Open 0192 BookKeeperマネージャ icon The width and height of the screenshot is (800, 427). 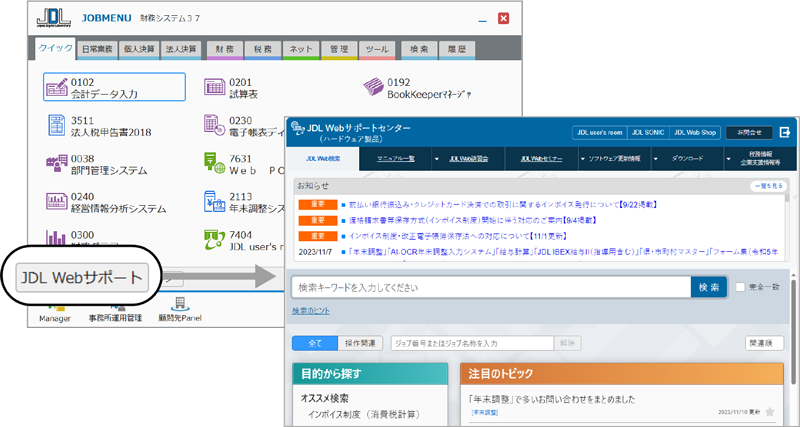click(374, 88)
